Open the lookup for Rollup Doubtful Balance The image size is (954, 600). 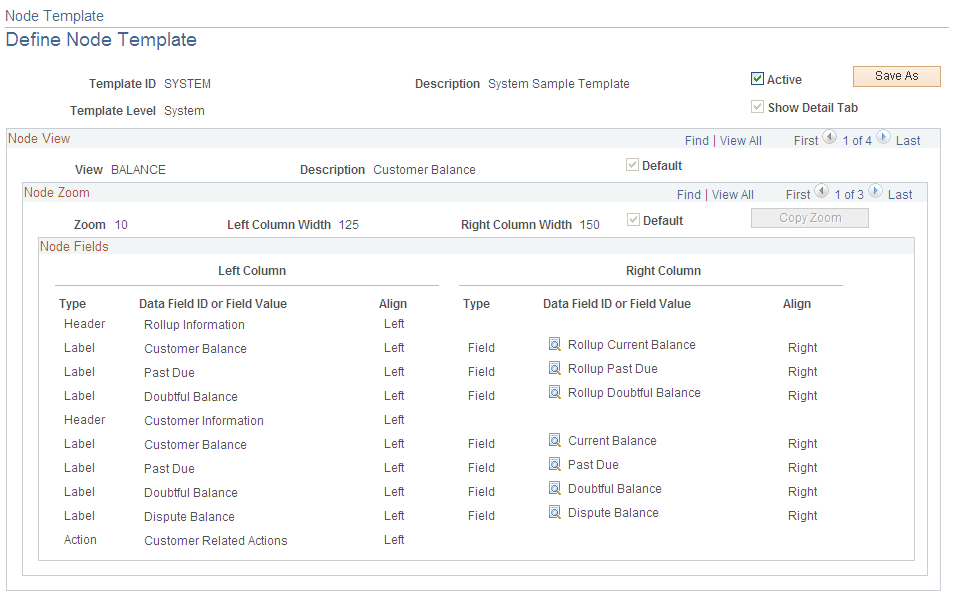[x=555, y=392]
